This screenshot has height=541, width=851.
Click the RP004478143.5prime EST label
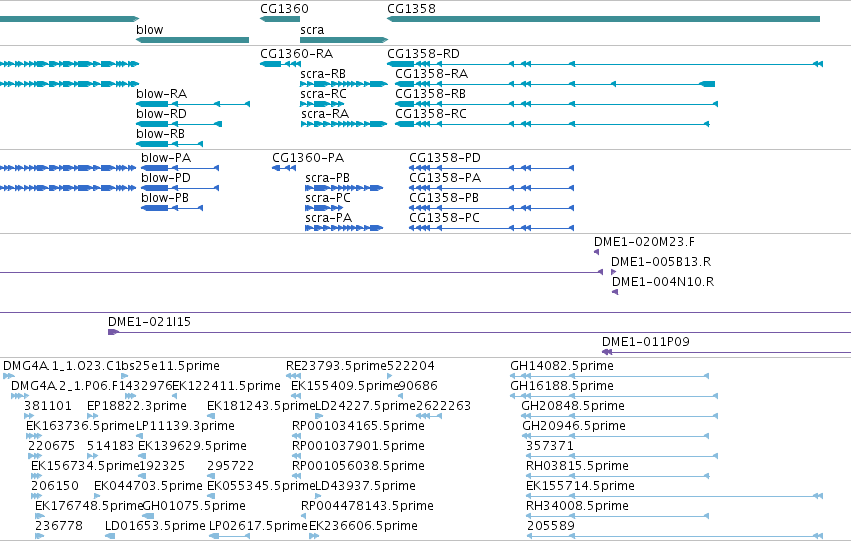tap(367, 506)
